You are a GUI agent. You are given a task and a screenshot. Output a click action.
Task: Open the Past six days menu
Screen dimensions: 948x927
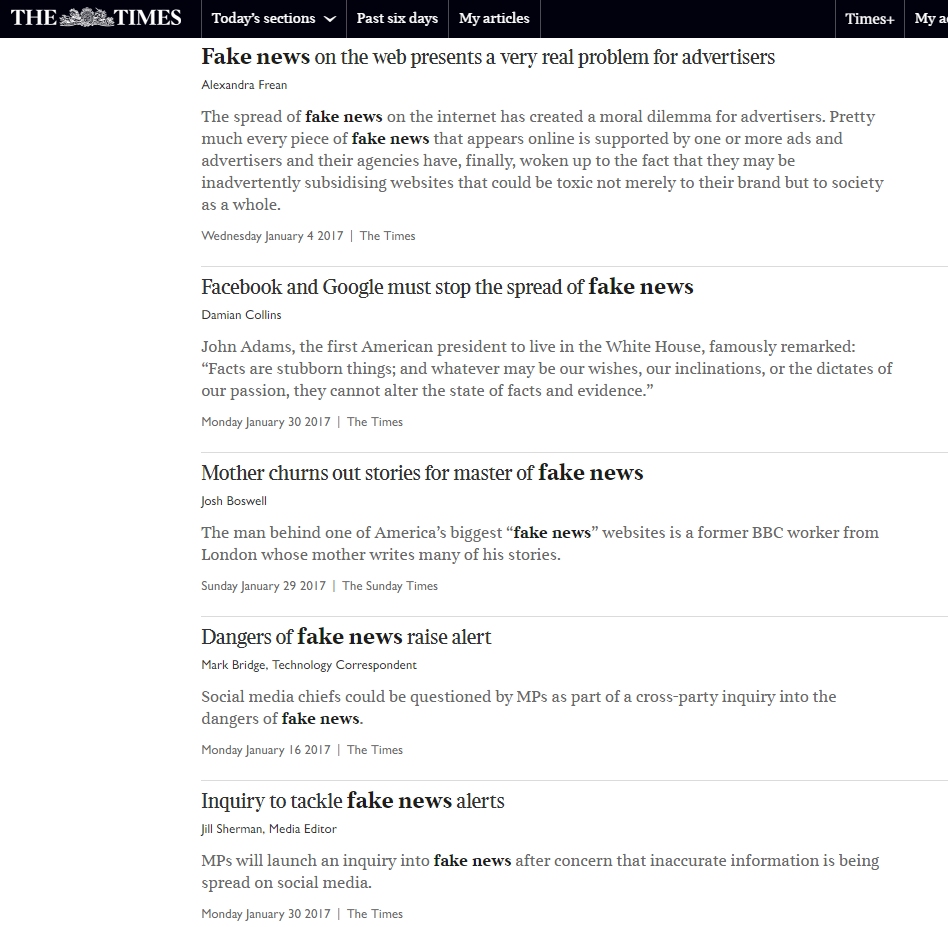click(397, 18)
